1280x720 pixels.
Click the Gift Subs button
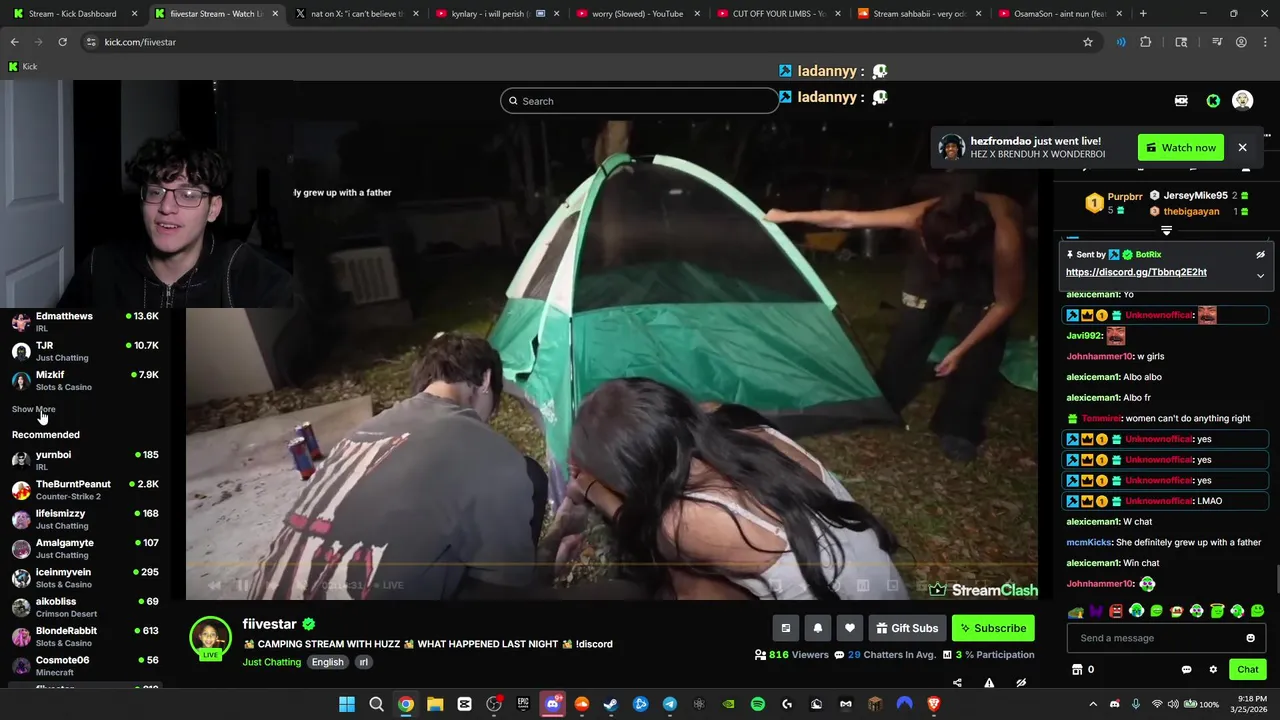pos(907,628)
